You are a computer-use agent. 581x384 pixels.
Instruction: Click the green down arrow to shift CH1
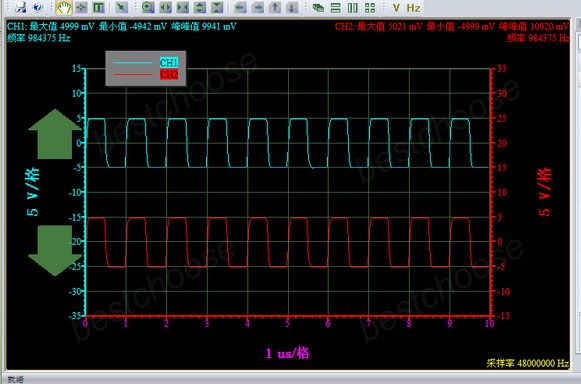pos(55,251)
